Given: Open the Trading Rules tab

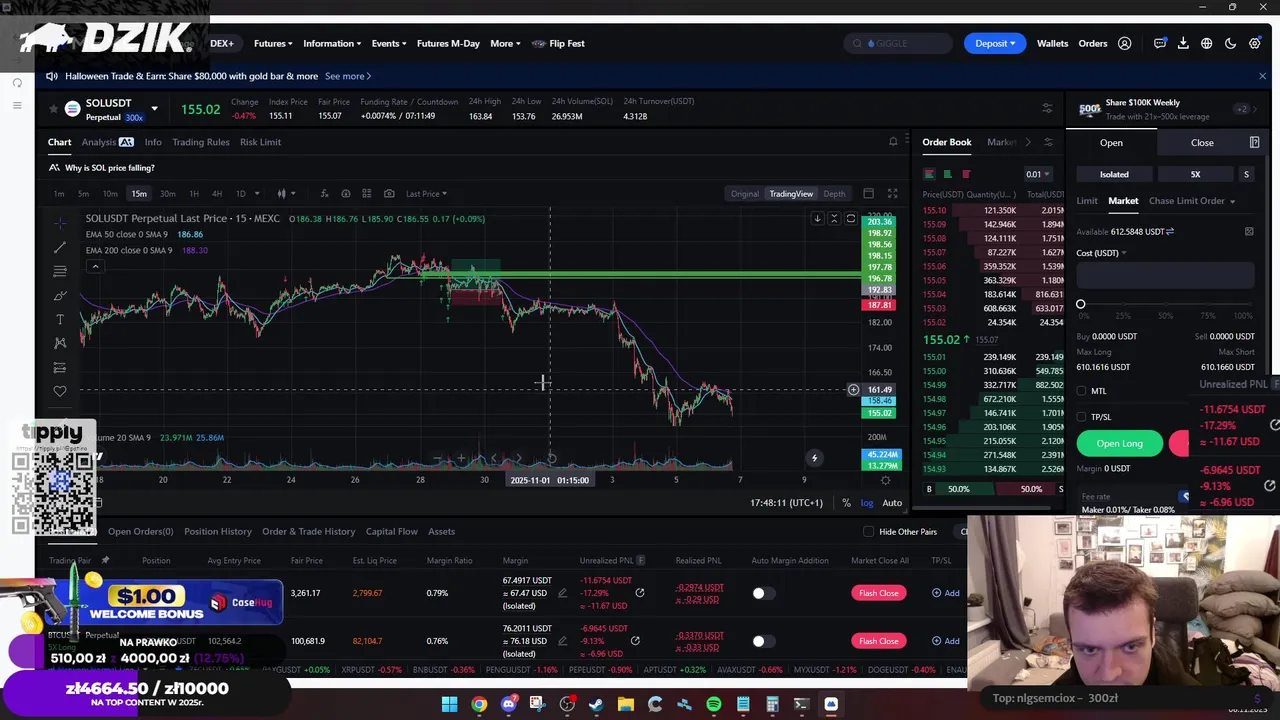Looking at the screenshot, I should [200, 142].
